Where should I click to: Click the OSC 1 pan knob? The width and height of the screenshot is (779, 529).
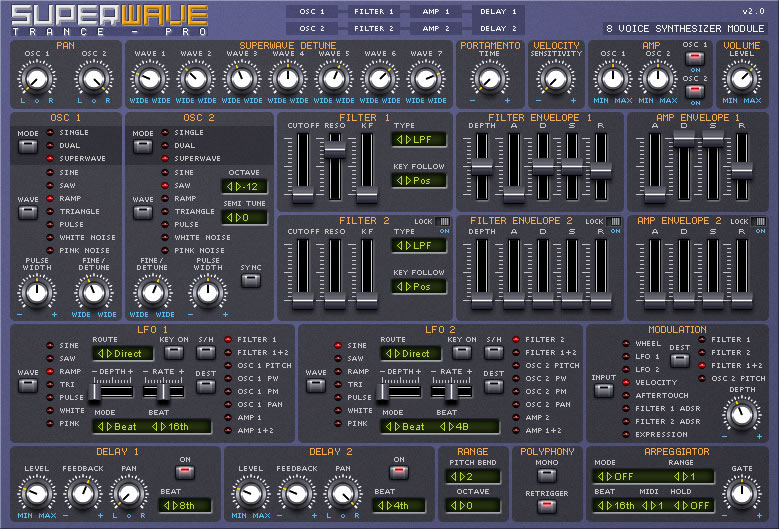(x=37, y=79)
